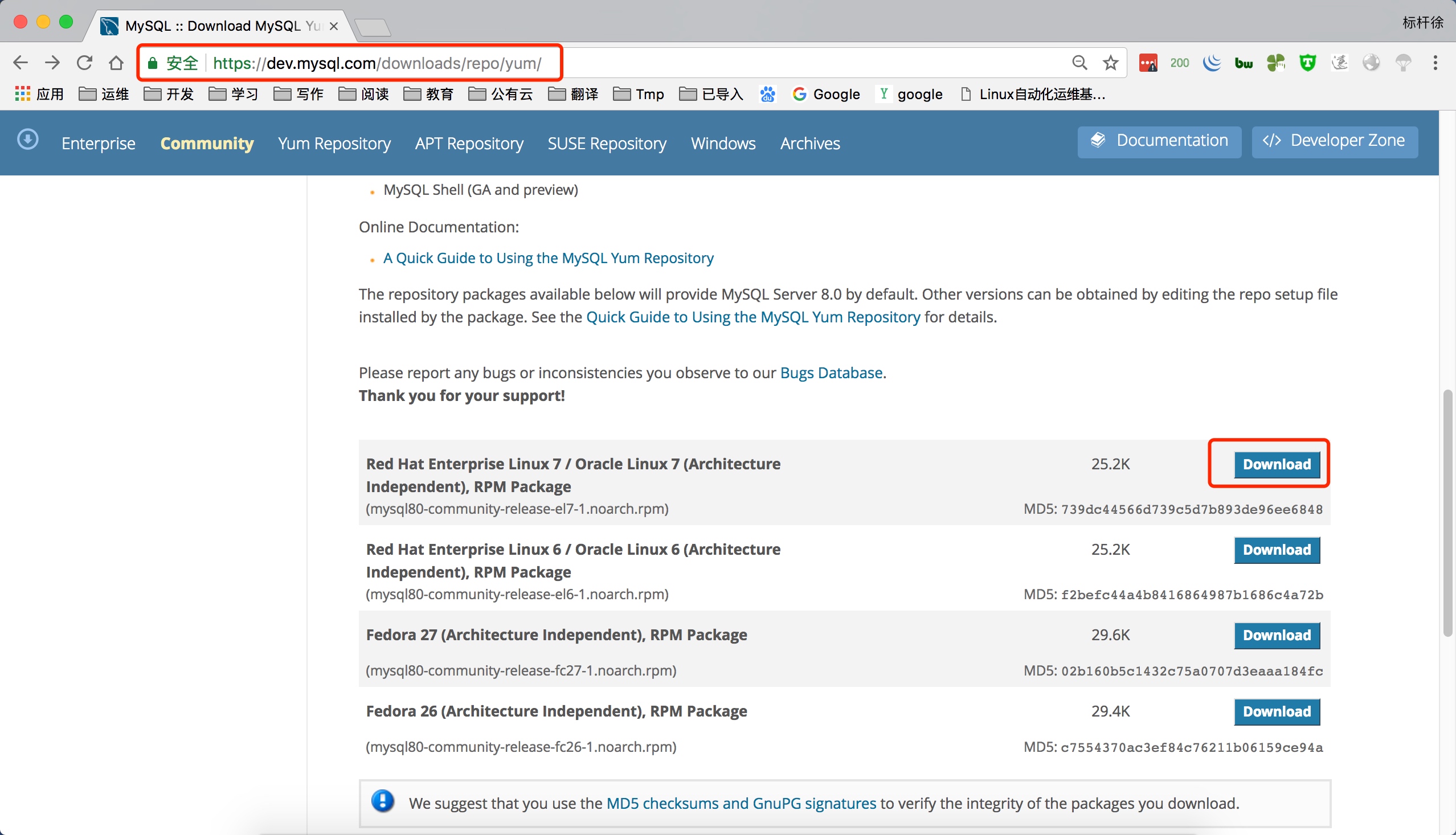Download the Red Hat Enterprise Linux 7 package

1277,464
